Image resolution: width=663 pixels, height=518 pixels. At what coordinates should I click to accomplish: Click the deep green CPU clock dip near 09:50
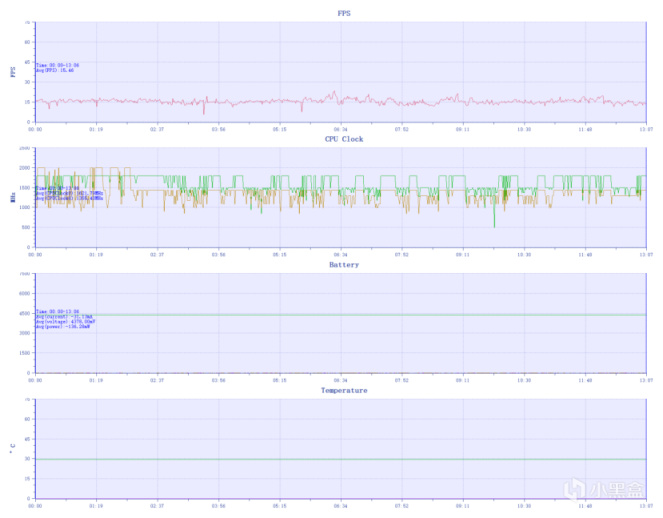tap(494, 214)
